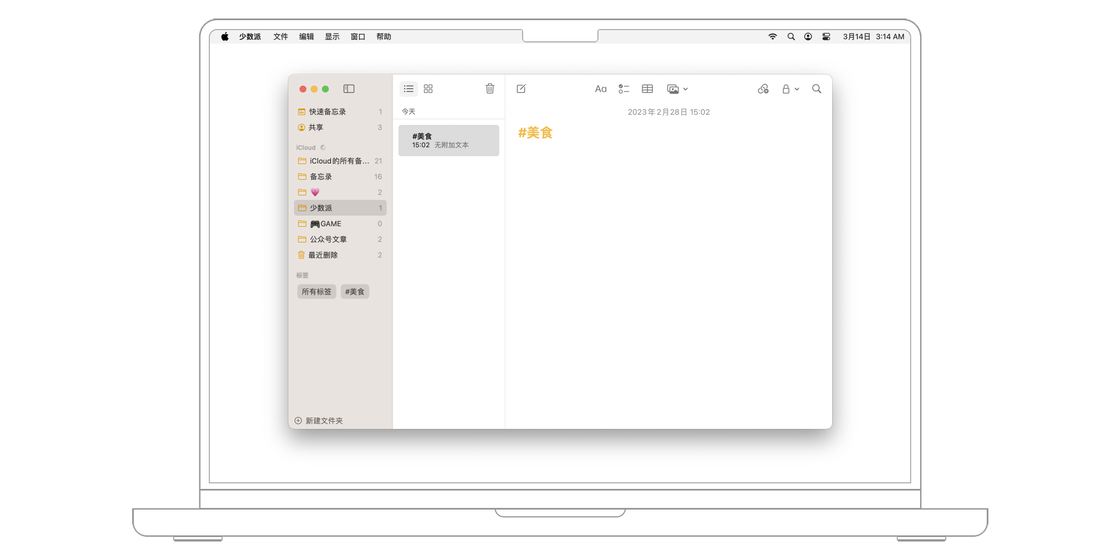Select the 备忘录 folder
The width and height of the screenshot is (1120, 560).
(x=340, y=176)
